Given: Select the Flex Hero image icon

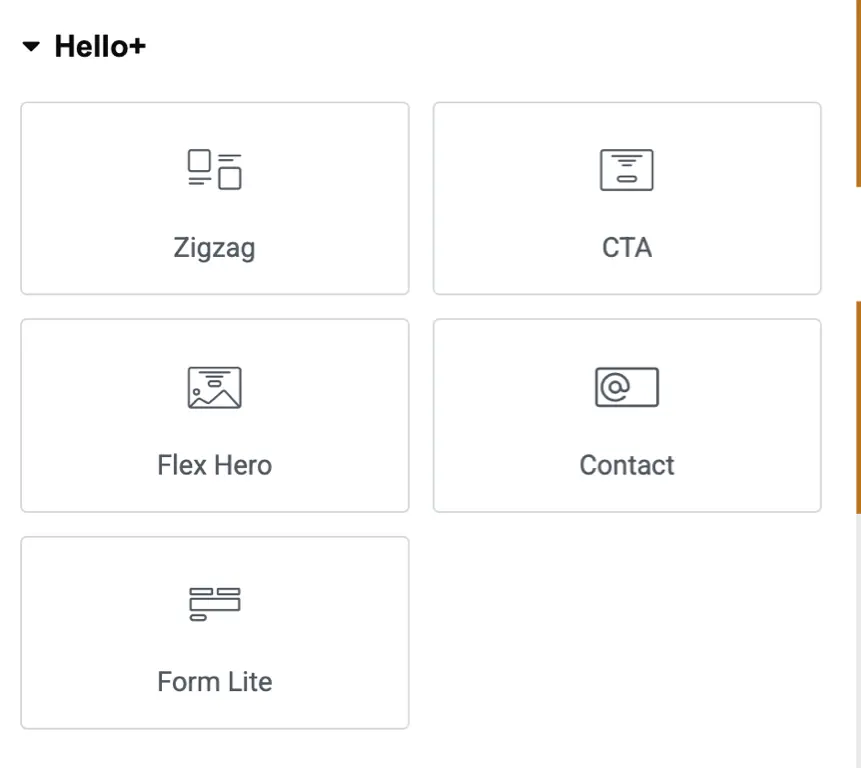Looking at the screenshot, I should click(215, 387).
